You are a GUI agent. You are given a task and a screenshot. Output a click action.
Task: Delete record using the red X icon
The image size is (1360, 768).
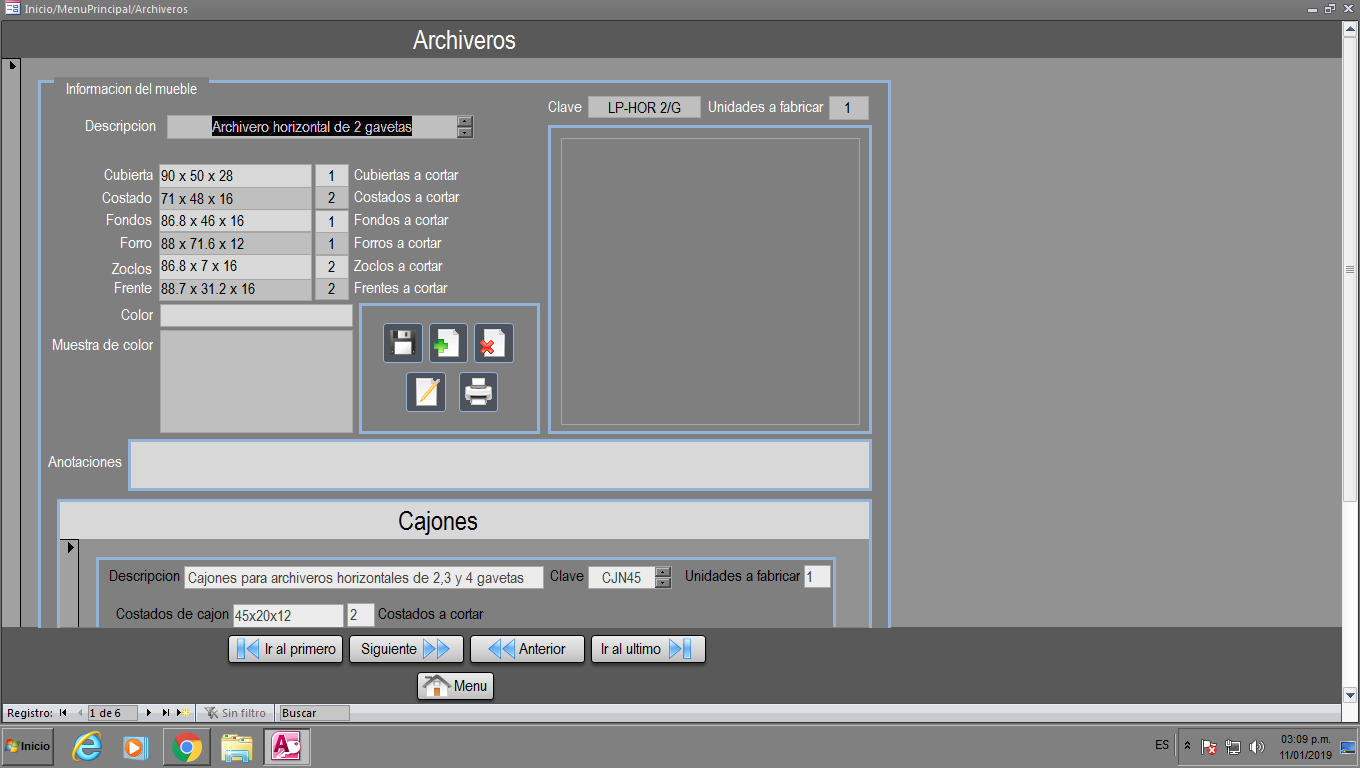pos(493,343)
